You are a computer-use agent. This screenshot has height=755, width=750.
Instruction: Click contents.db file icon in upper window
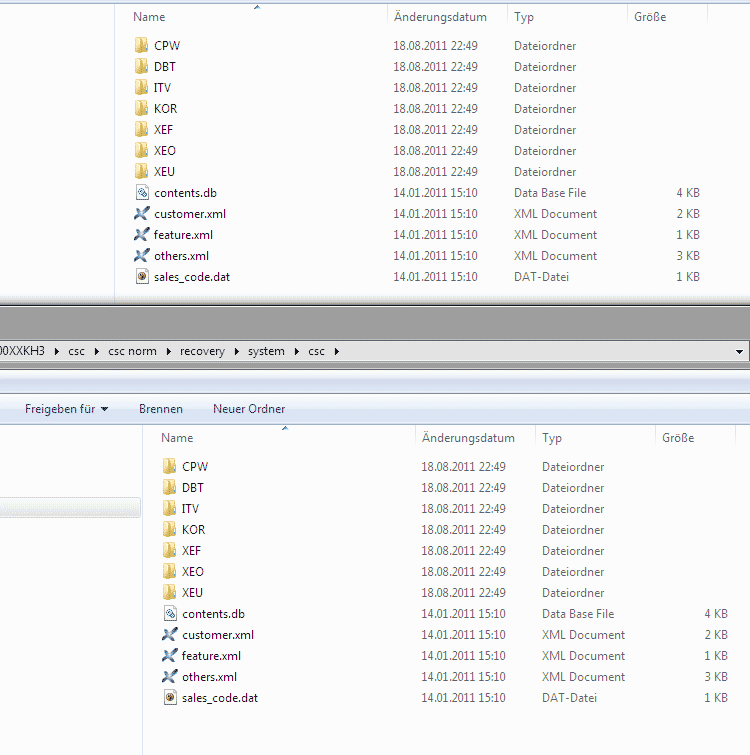click(142, 193)
